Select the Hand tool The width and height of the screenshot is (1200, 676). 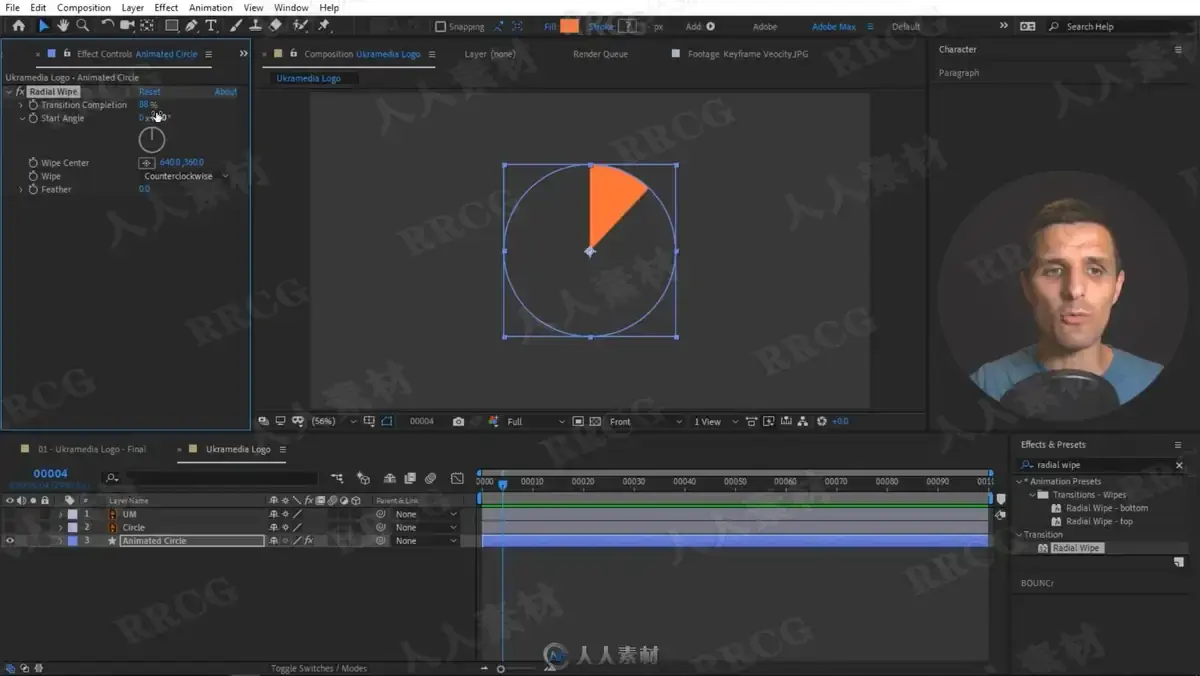coord(63,26)
